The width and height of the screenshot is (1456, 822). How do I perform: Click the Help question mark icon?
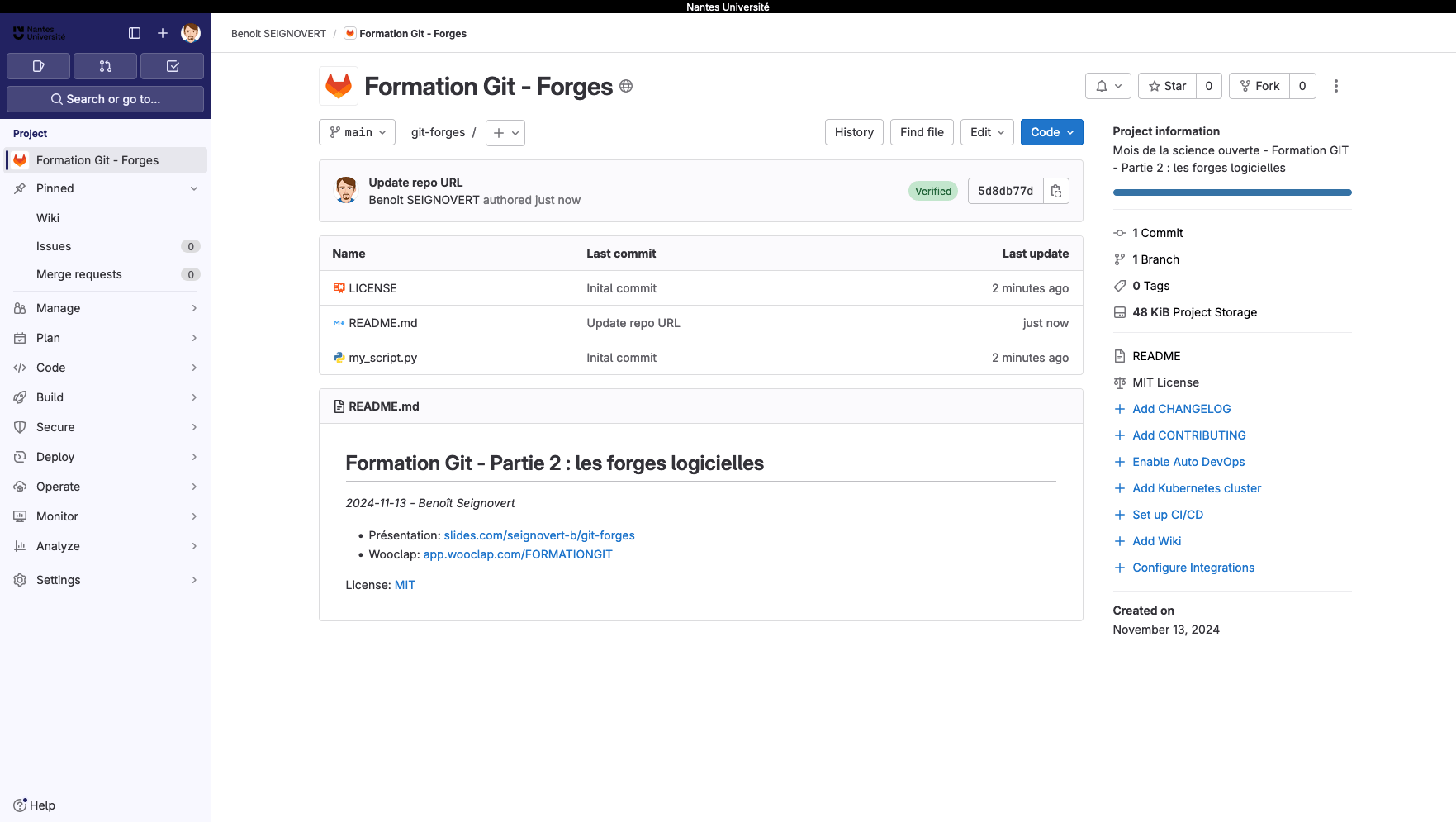[20, 805]
